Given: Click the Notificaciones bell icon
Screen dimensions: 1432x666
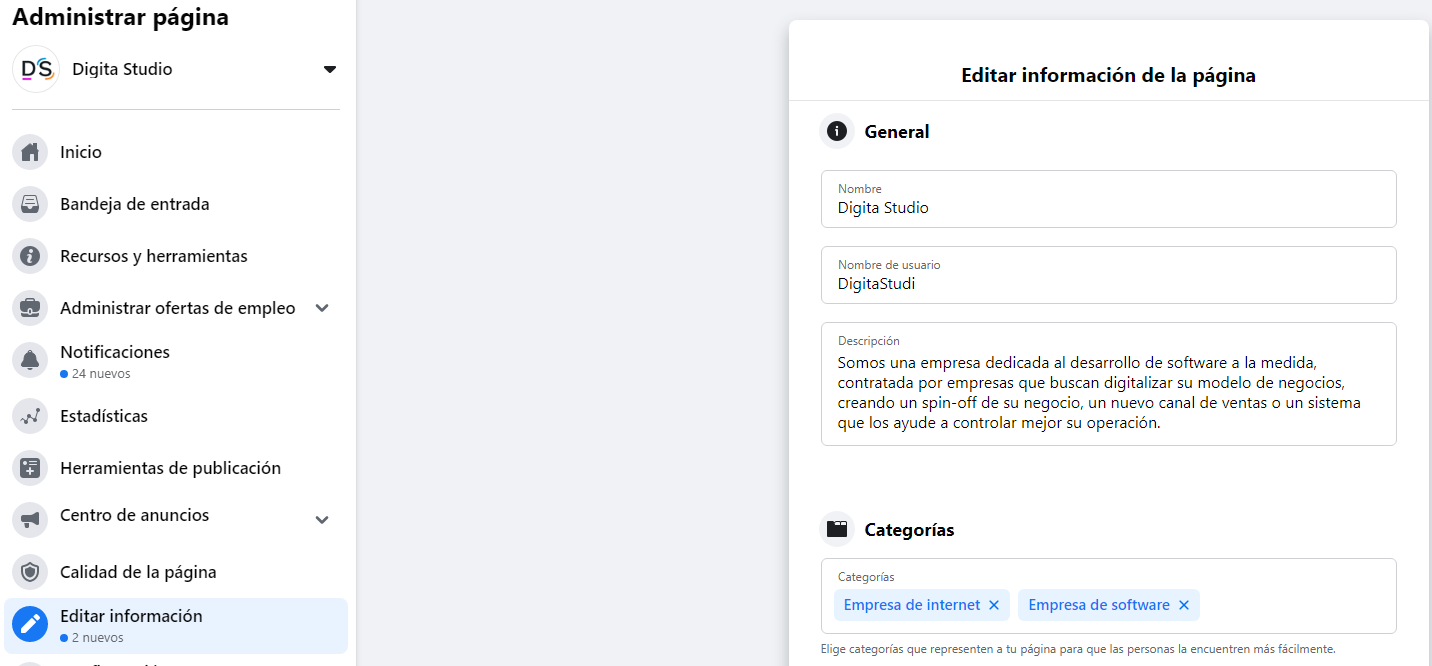Looking at the screenshot, I should (30, 361).
